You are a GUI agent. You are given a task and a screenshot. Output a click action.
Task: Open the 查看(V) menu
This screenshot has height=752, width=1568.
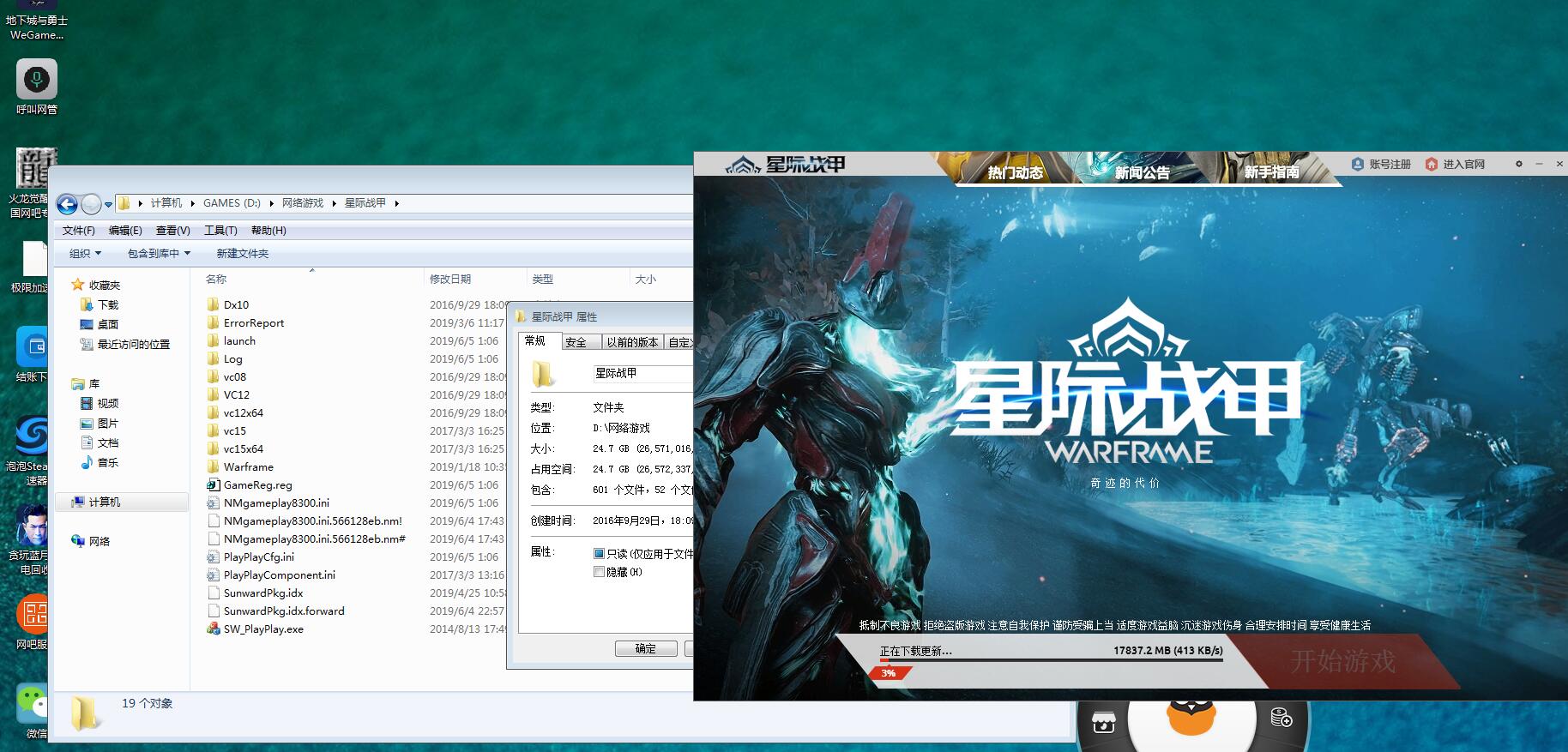(172, 230)
